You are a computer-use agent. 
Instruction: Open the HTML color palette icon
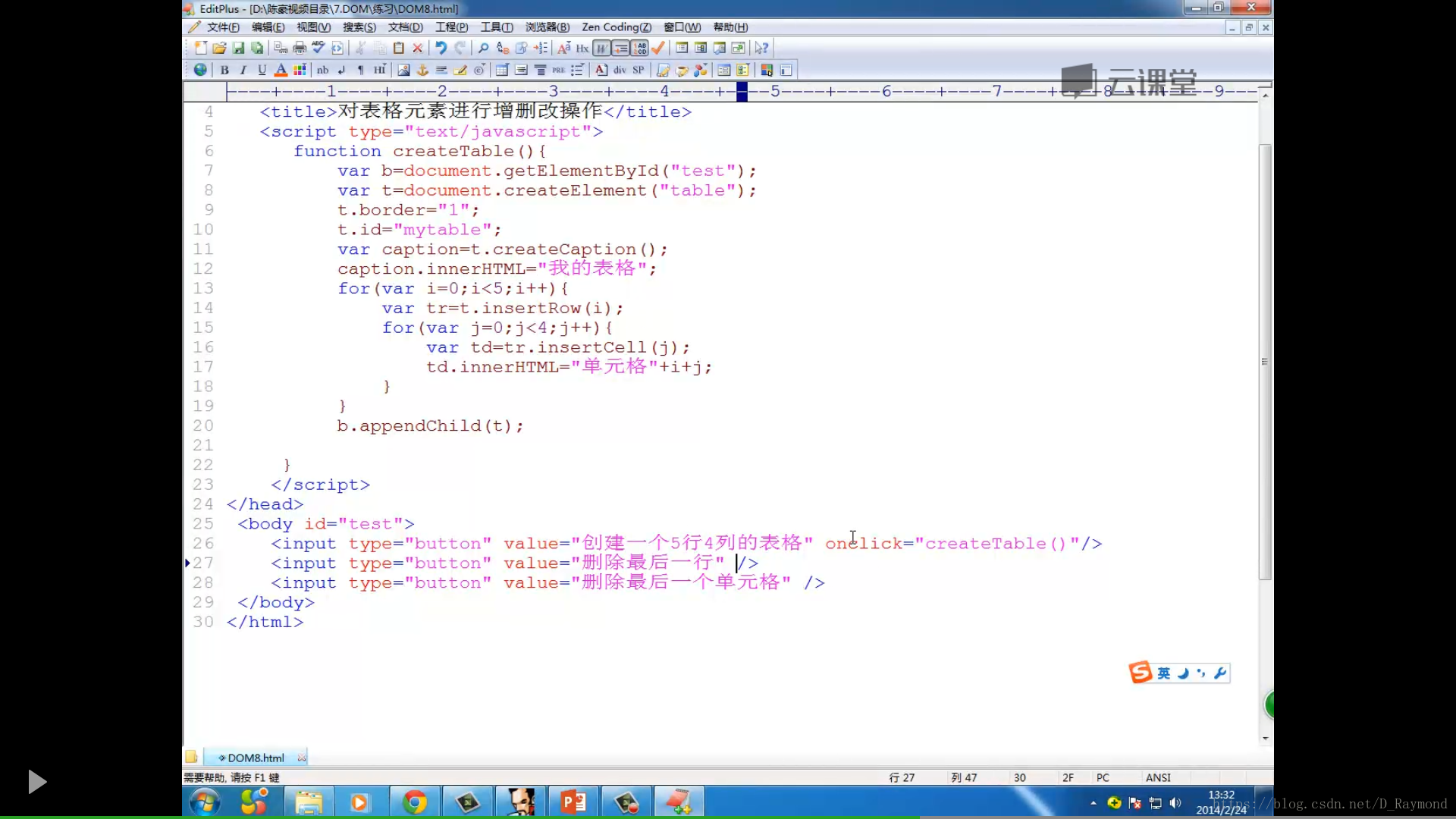(x=300, y=70)
